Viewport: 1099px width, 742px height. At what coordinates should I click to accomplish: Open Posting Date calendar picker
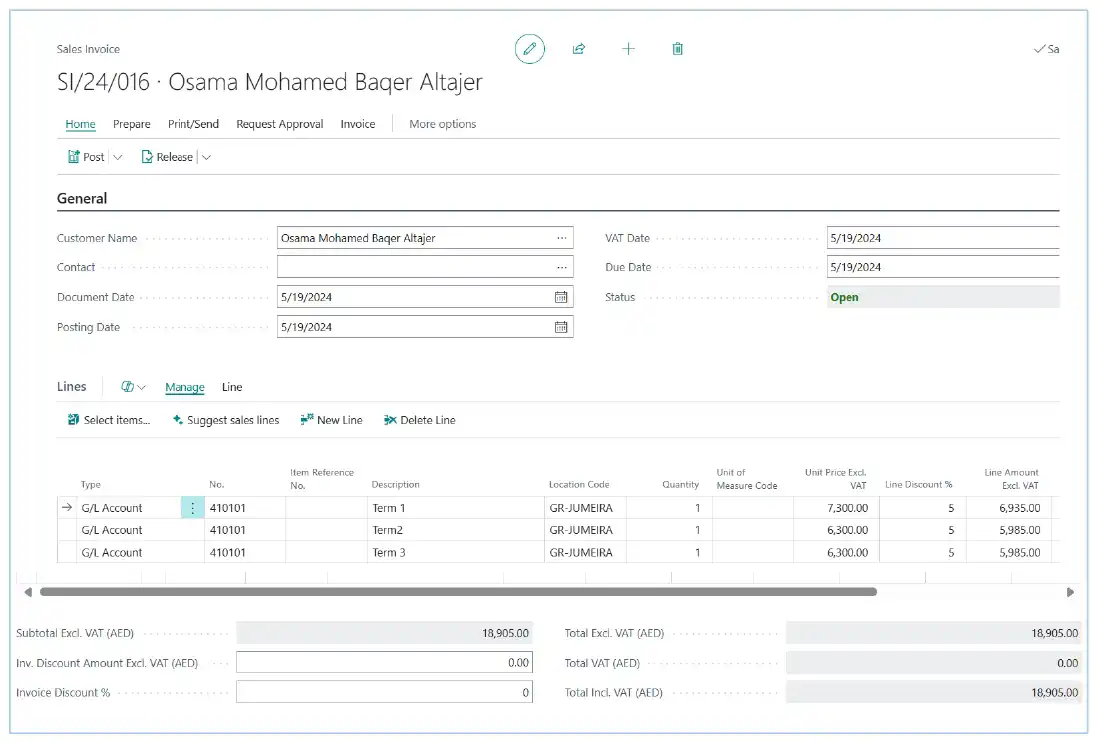[561, 327]
